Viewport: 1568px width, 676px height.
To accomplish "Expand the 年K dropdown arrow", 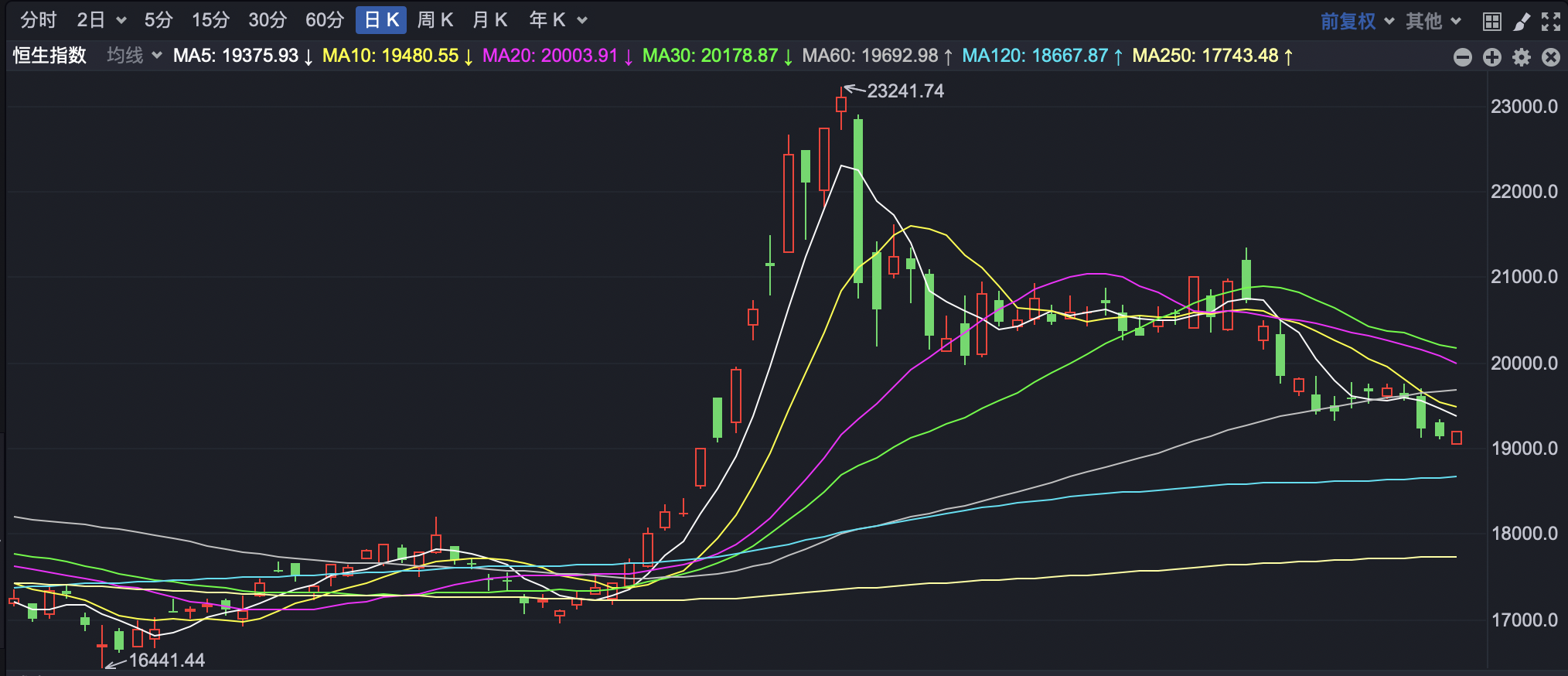I will [582, 21].
